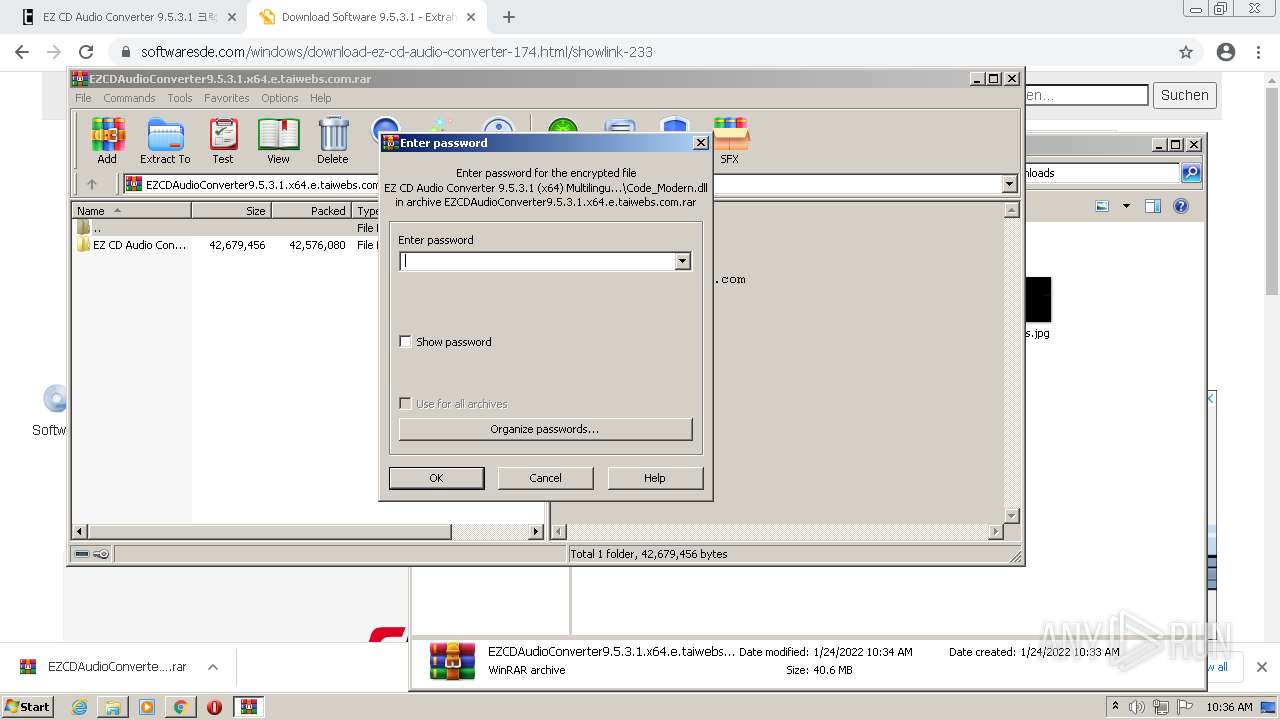1280x720 pixels.
Task: Click the Suchen search button
Action: pos(1185,95)
